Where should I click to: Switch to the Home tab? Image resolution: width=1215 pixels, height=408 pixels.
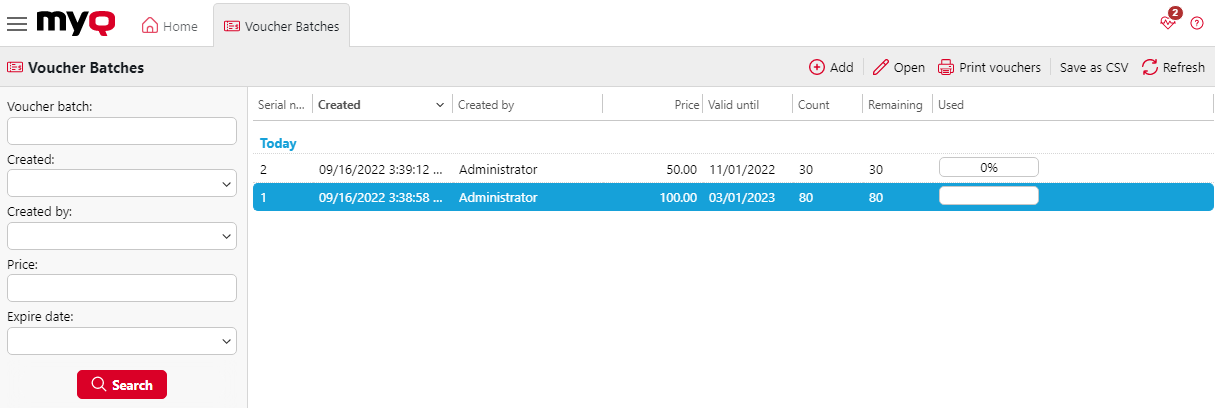(170, 26)
